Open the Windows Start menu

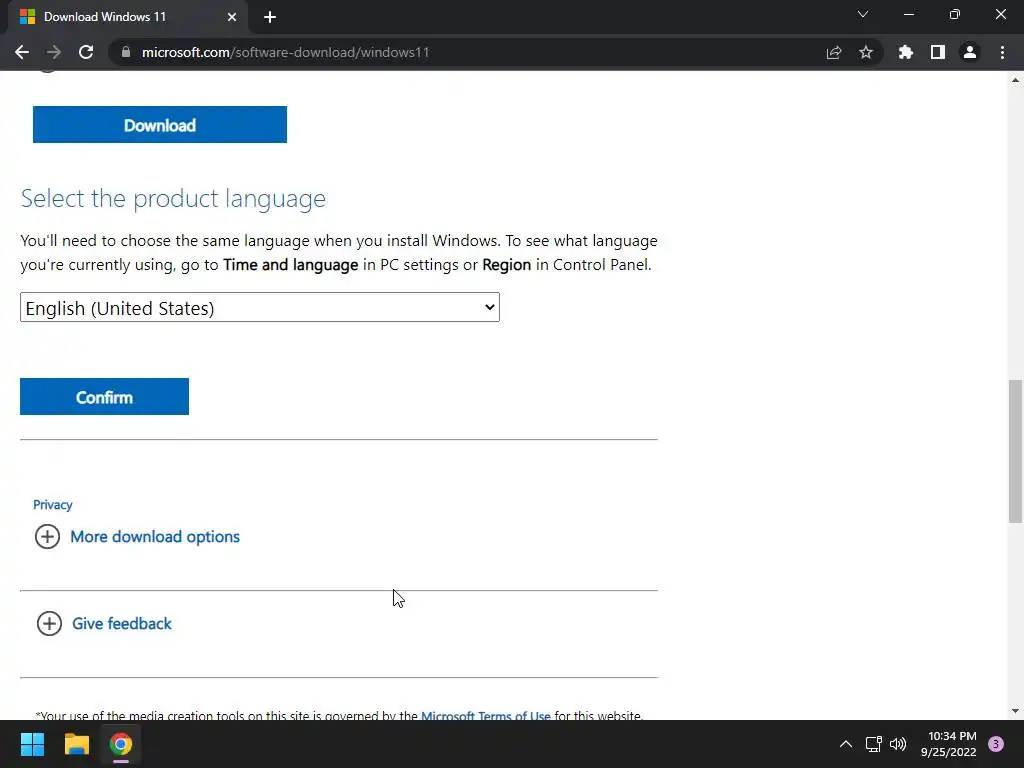pos(32,744)
